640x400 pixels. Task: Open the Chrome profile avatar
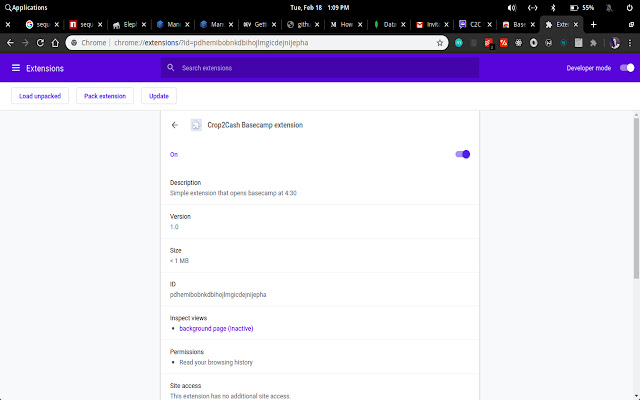point(615,42)
